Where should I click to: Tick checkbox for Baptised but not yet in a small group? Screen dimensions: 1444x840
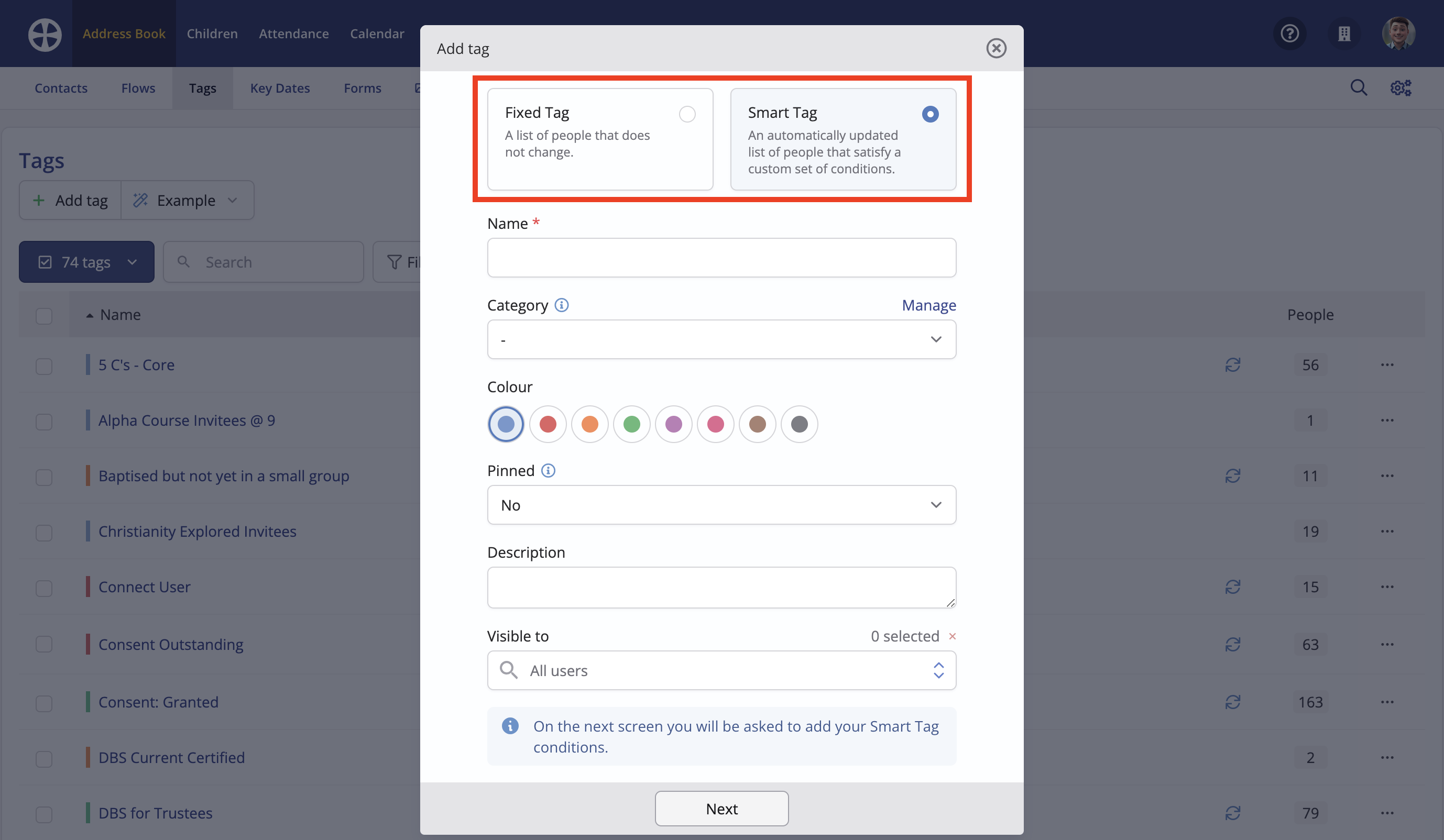[44, 477]
